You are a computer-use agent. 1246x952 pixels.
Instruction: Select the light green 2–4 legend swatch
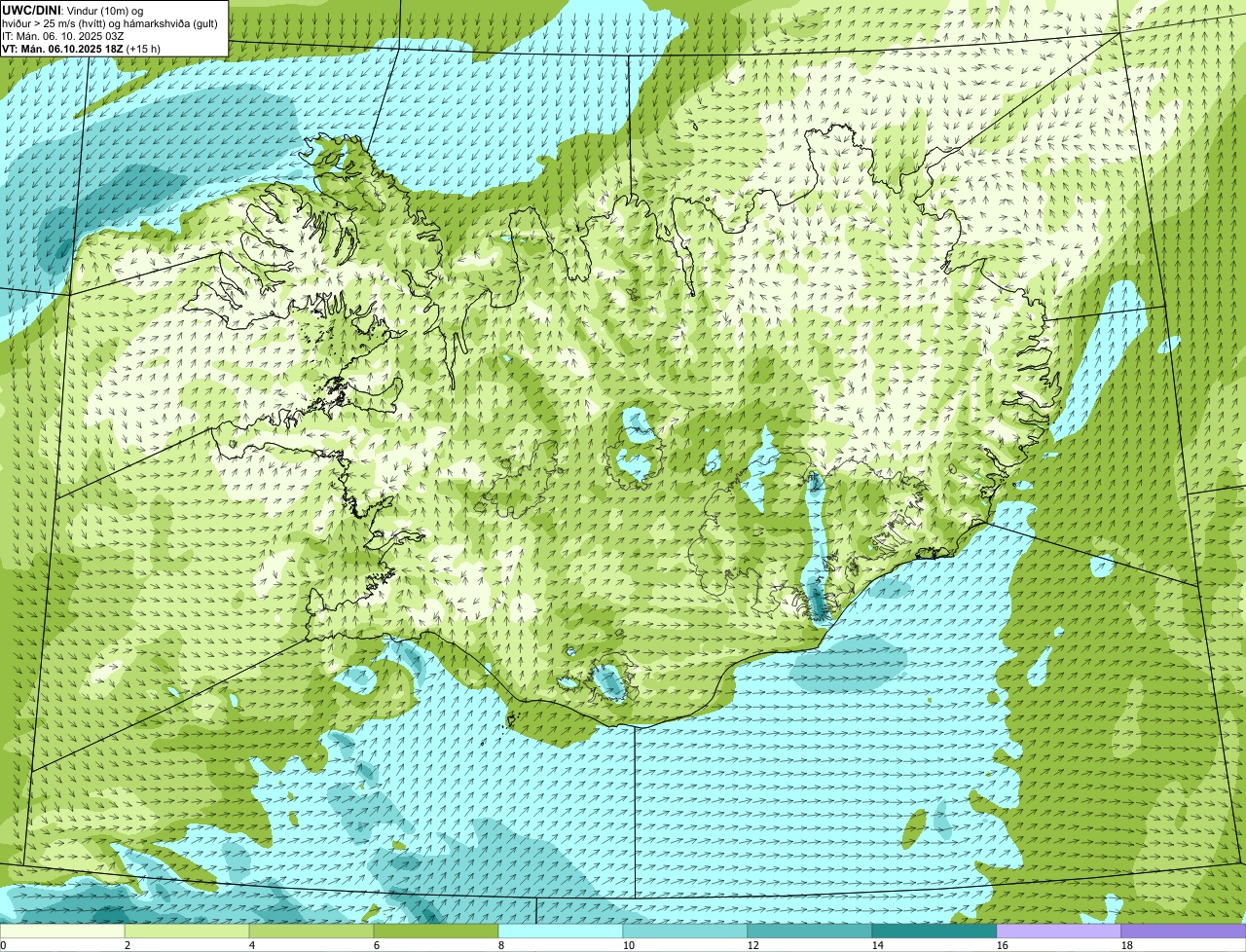coord(187,931)
